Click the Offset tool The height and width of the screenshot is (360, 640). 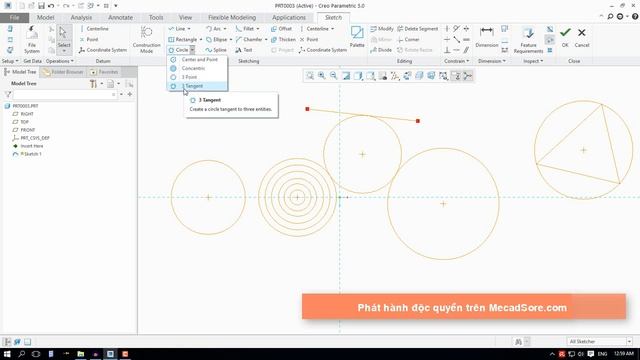(x=281, y=29)
